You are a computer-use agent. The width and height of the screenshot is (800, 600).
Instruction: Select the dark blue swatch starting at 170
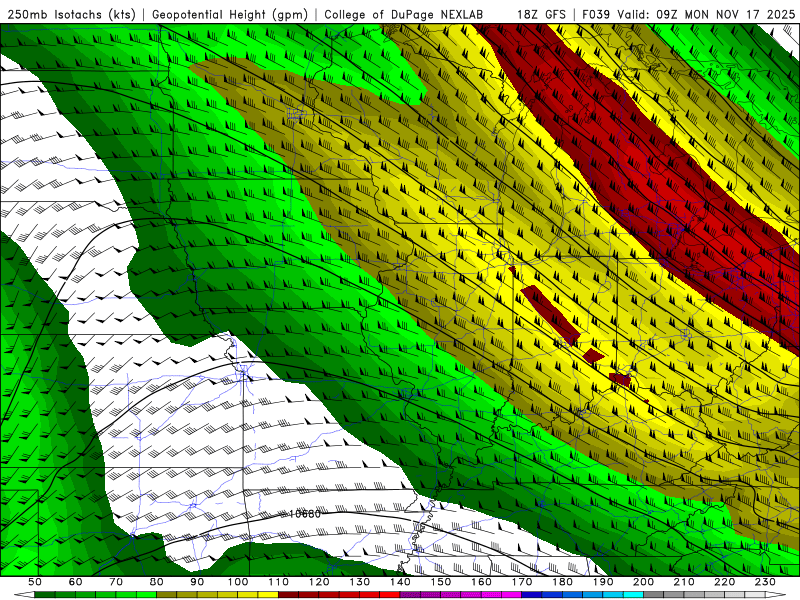pos(532,594)
